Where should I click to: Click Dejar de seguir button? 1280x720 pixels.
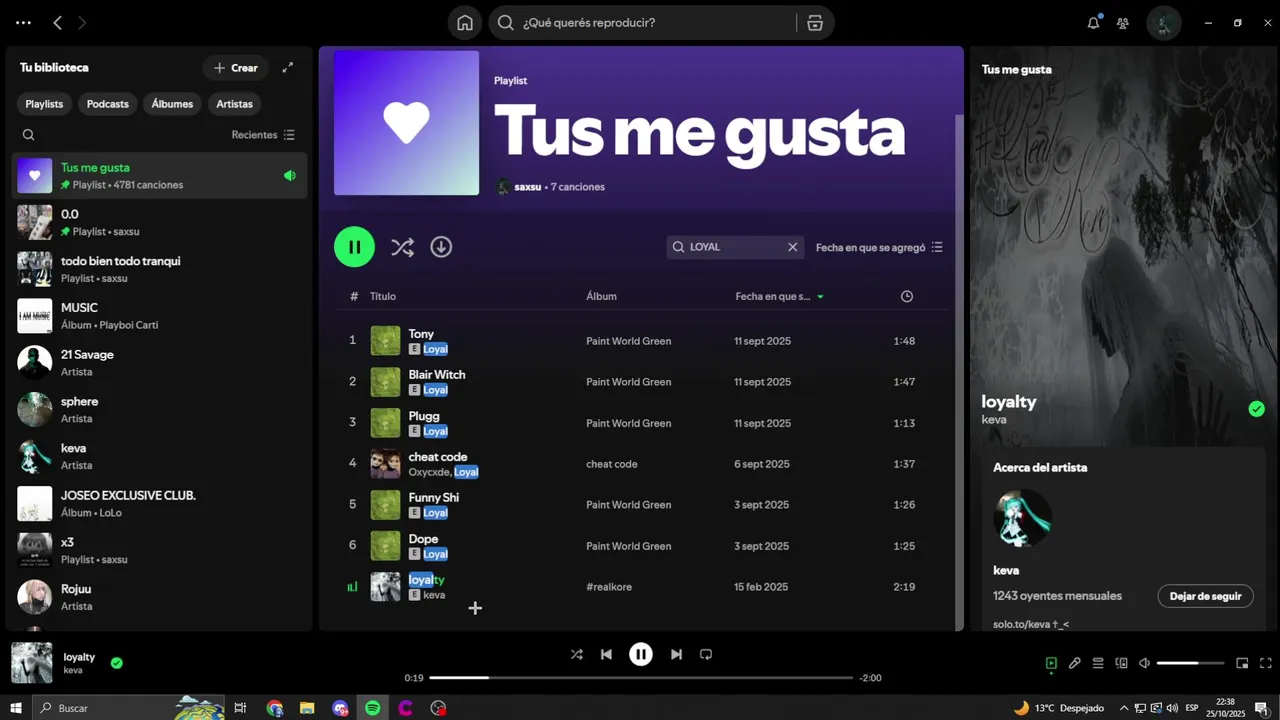[x=1206, y=596]
